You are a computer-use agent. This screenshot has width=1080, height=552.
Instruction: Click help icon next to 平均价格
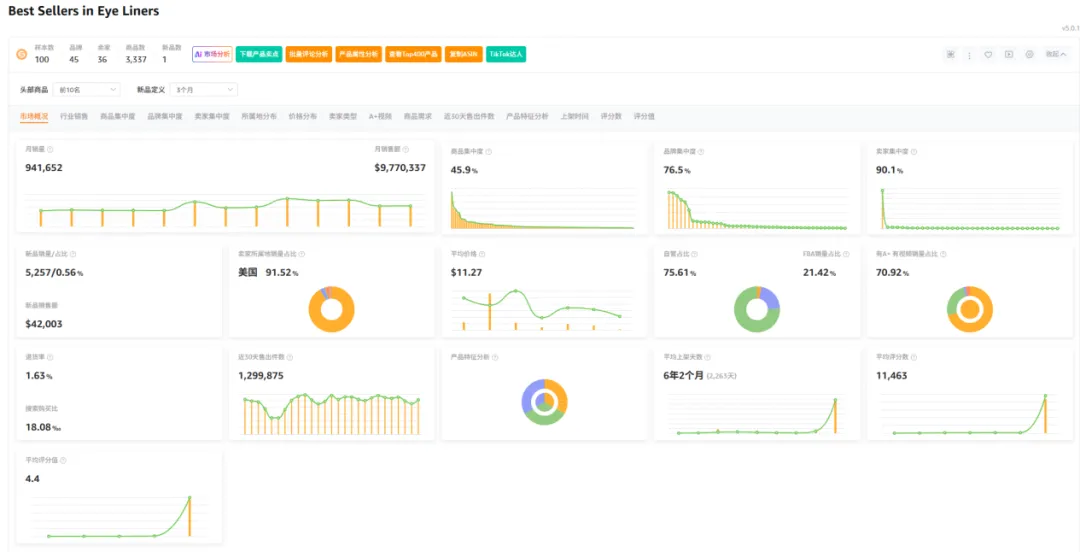[481, 254]
